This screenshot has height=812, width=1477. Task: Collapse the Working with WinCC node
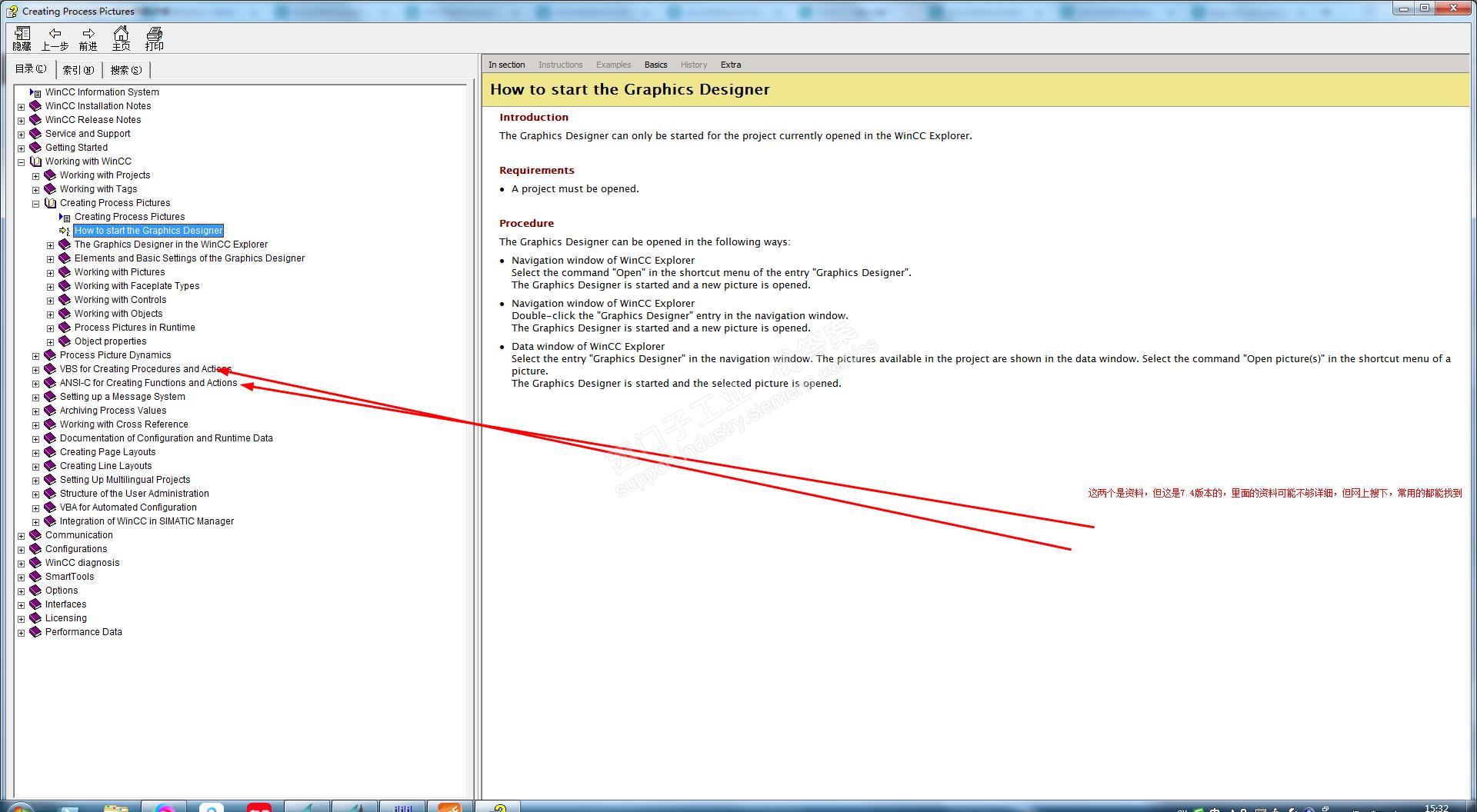[22, 162]
